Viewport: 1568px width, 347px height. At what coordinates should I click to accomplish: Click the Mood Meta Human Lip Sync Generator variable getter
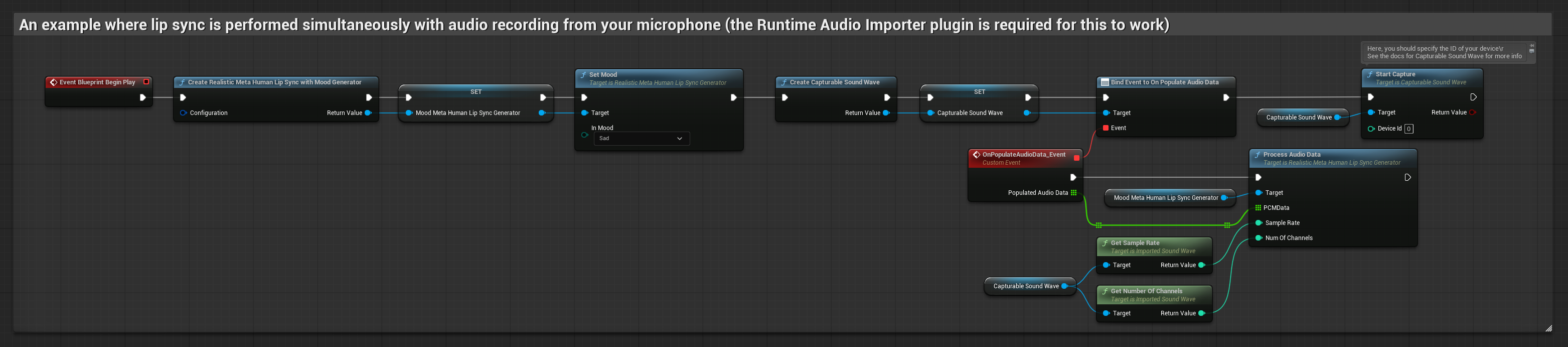pyautogui.click(x=1166, y=197)
